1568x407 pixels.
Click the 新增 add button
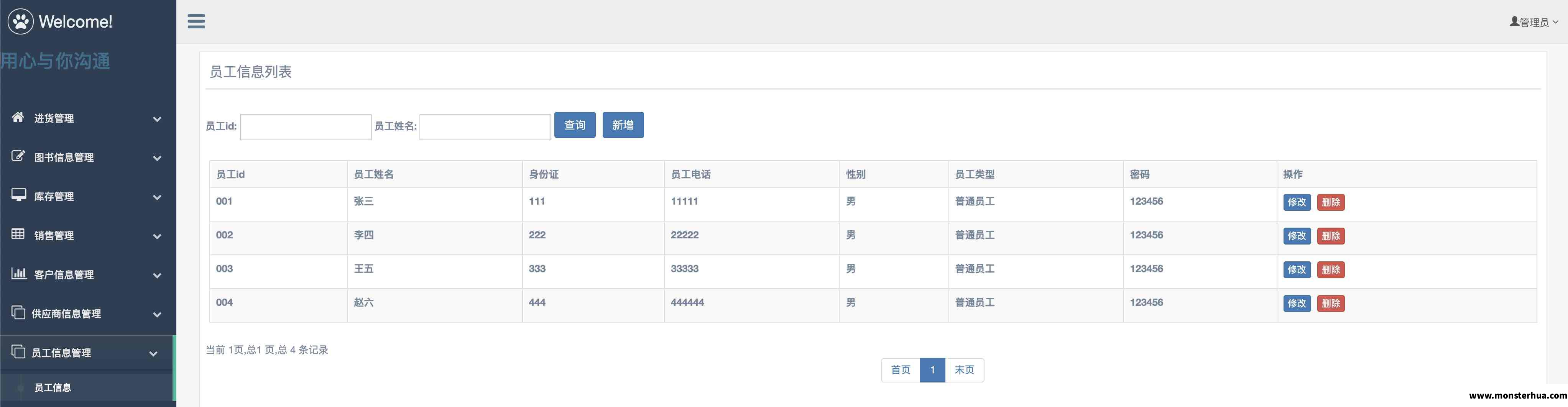[623, 125]
